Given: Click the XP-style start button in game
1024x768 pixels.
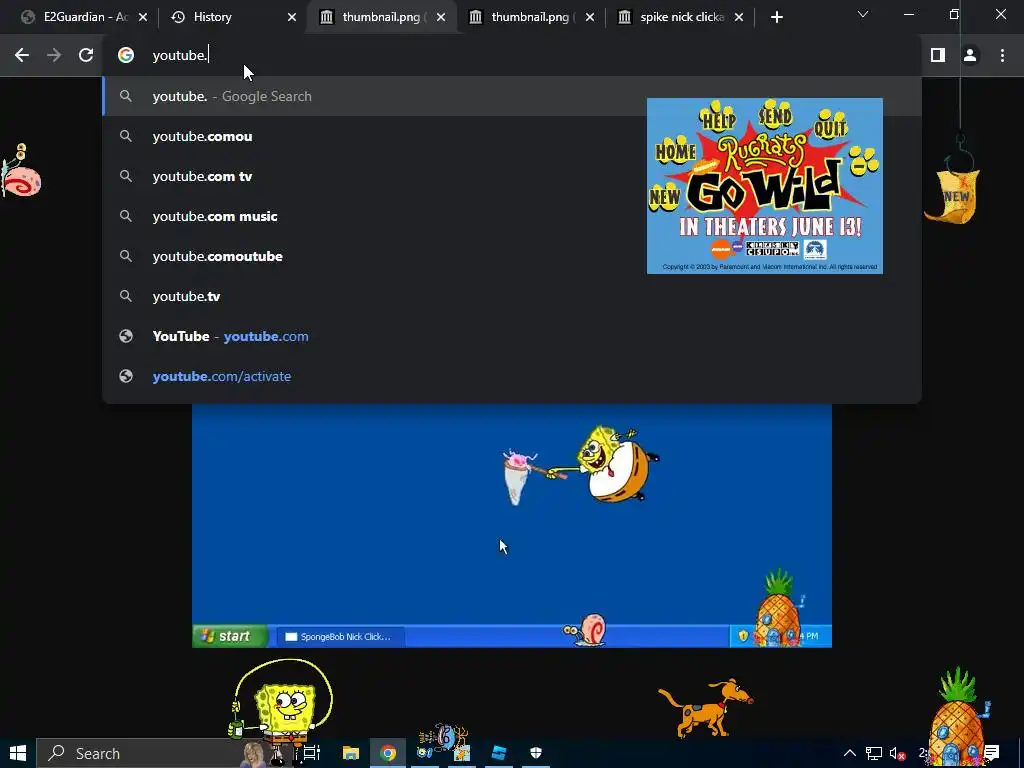Looking at the screenshot, I should [229, 636].
